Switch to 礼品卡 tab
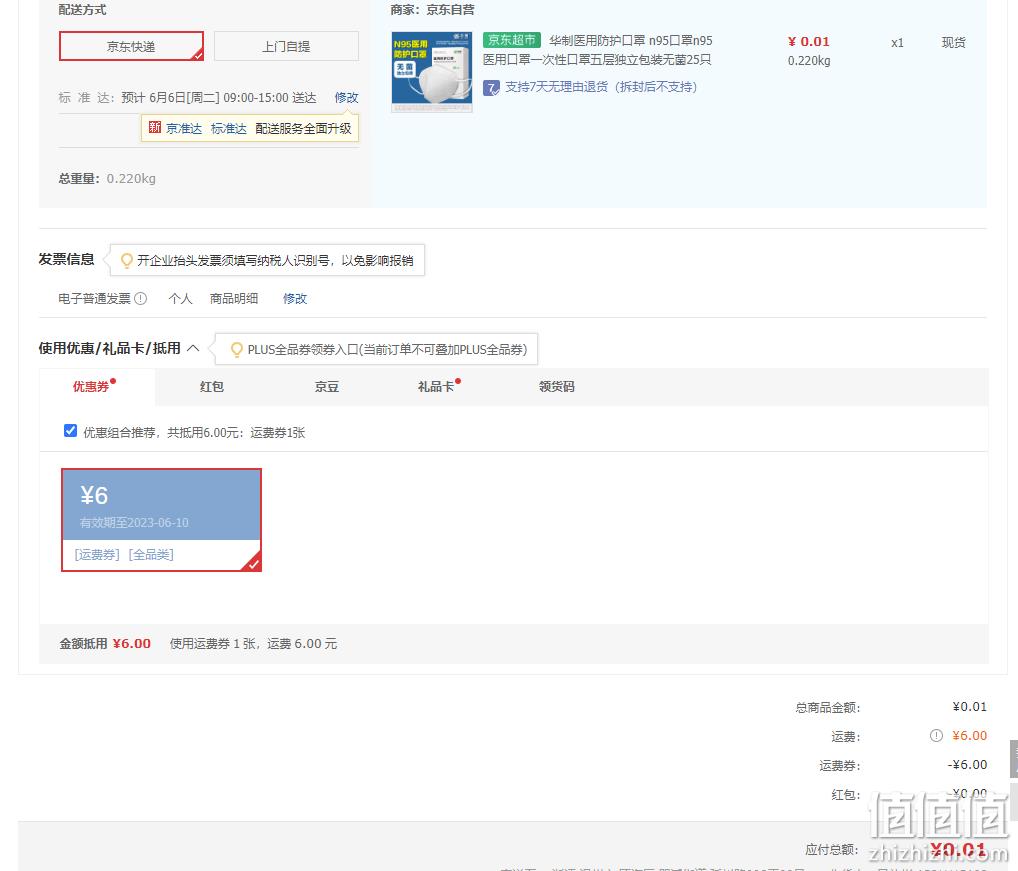The height and width of the screenshot is (871, 1018). click(436, 387)
